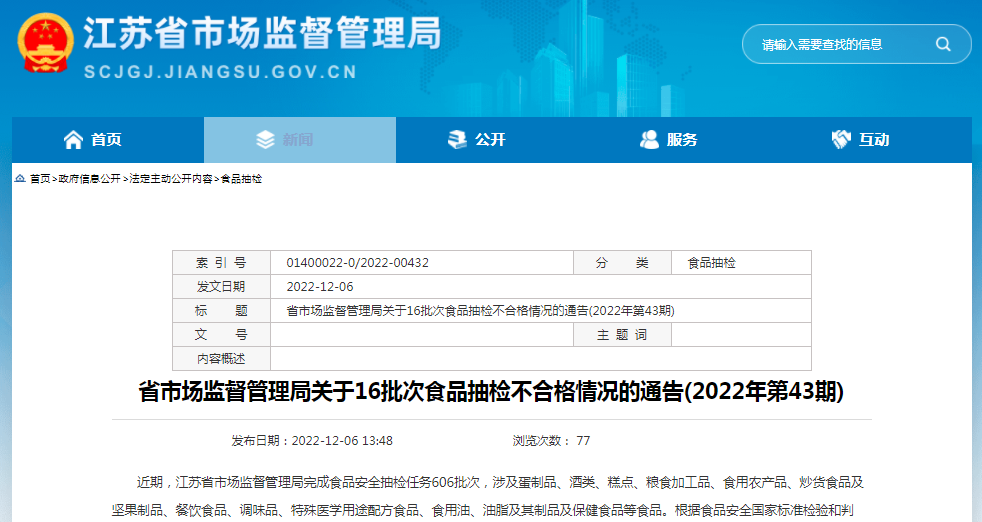Open the 首页 link in the breadcrumb
This screenshot has height=522, width=982.
tap(40, 178)
